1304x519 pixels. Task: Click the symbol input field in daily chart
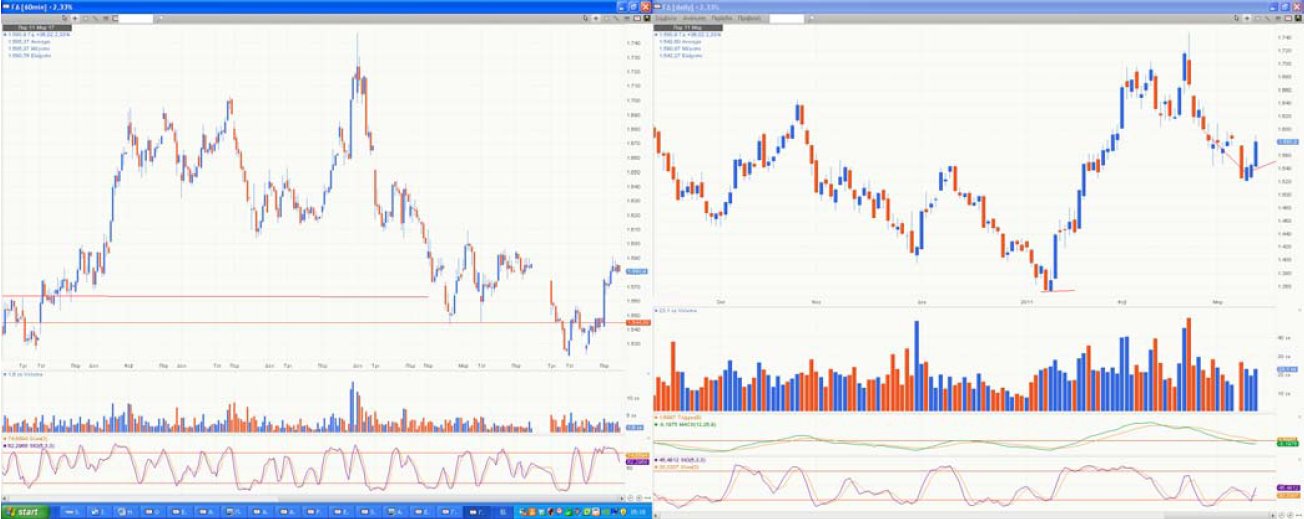786,18
